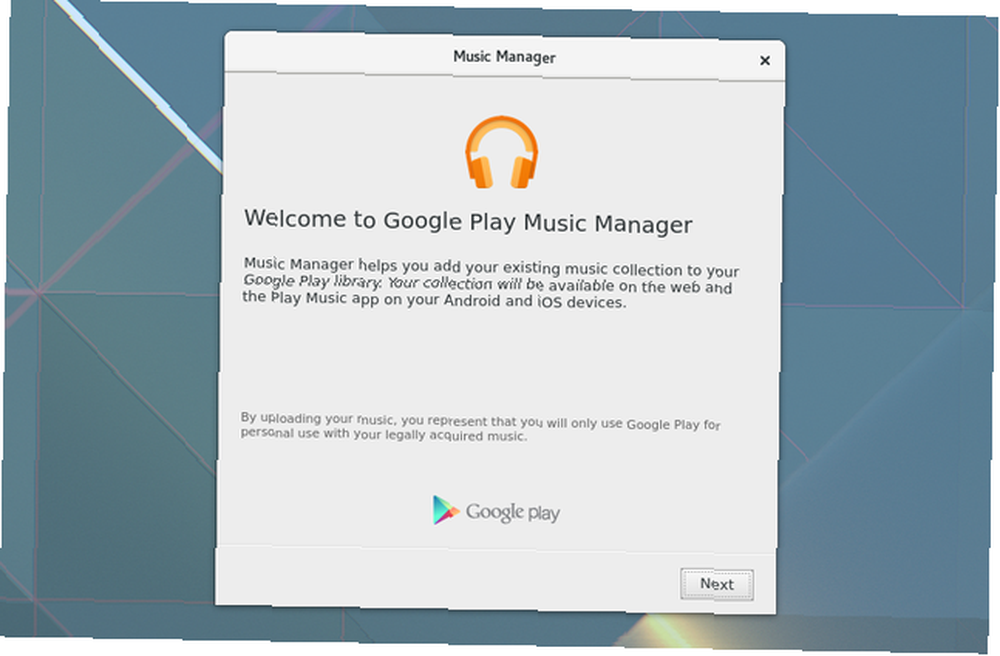Click the disclaimer starting 'By uploading your music'
This screenshot has width=1000, height=656.
tap(480, 426)
